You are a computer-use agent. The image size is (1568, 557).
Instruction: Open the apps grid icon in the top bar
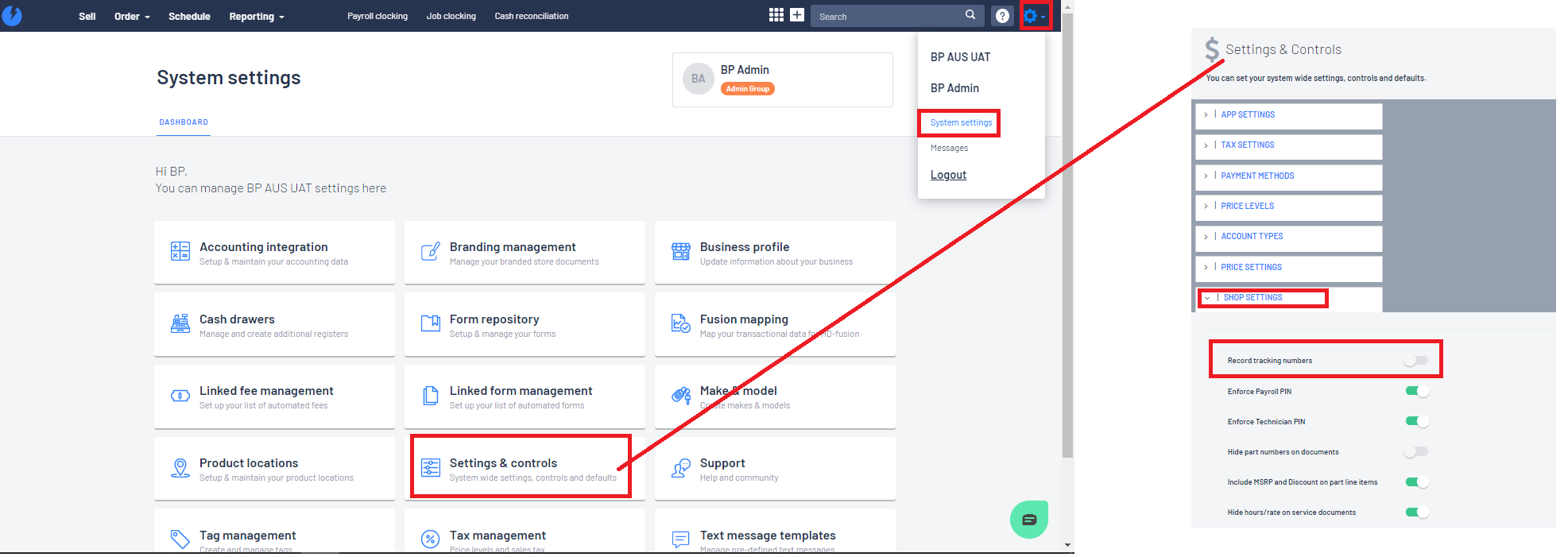click(776, 15)
